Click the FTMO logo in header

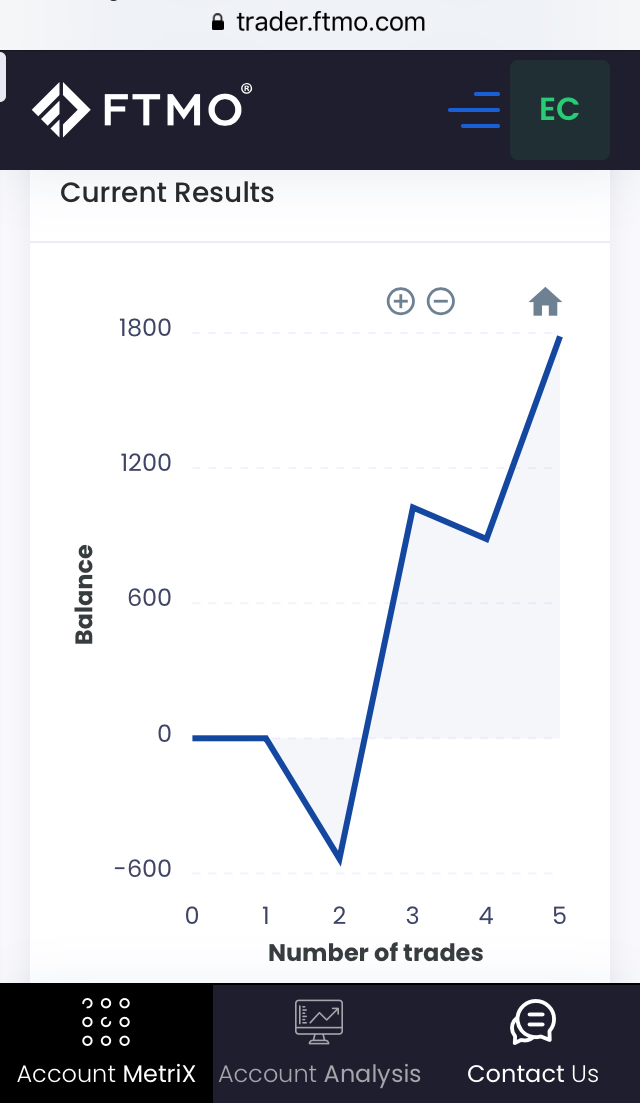[x=142, y=109]
